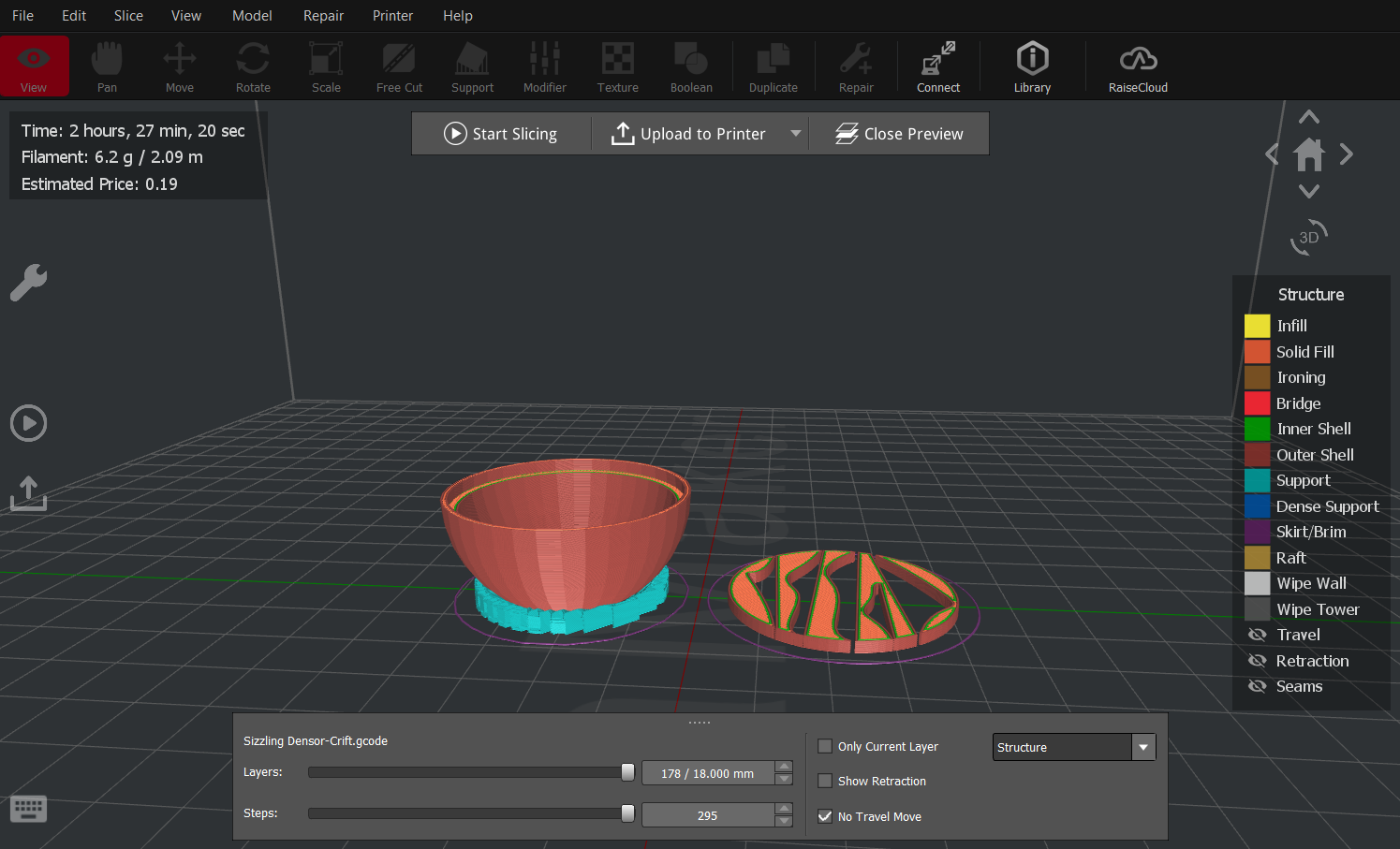Click the Duplicate tool icon
The height and width of the screenshot is (849, 1400).
774,66
